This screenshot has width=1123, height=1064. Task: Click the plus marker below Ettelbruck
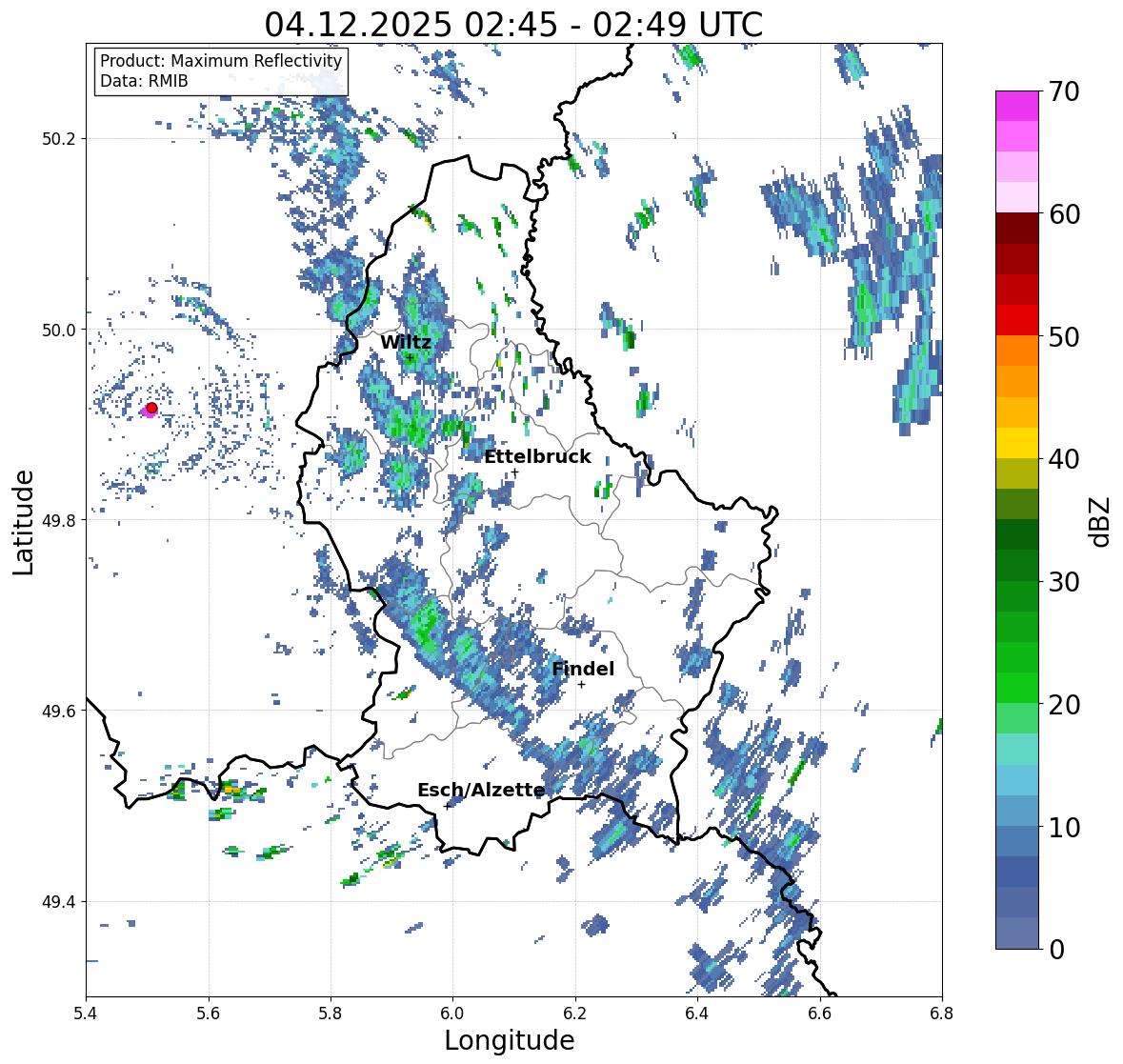514,472
